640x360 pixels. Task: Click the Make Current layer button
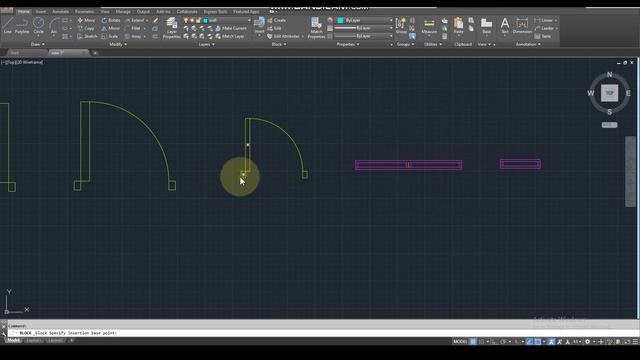[x=231, y=28]
